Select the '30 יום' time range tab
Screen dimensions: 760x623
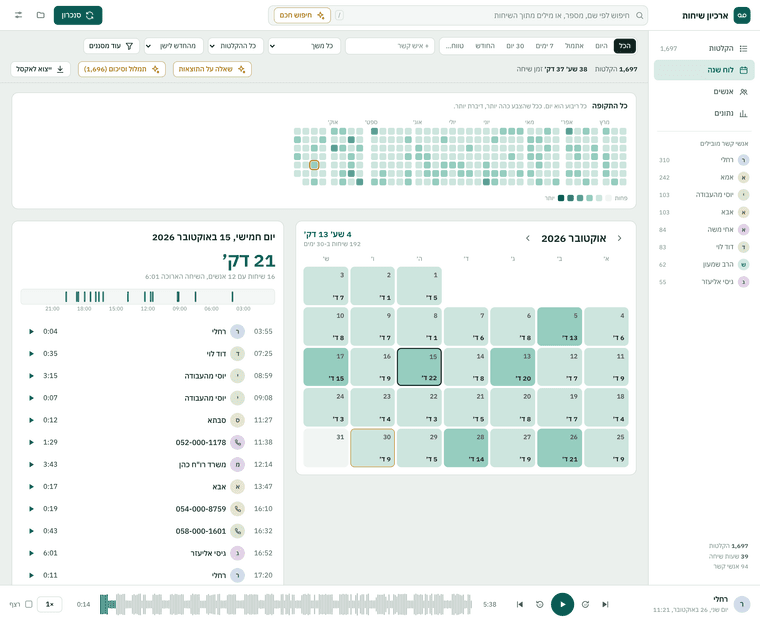point(515,46)
